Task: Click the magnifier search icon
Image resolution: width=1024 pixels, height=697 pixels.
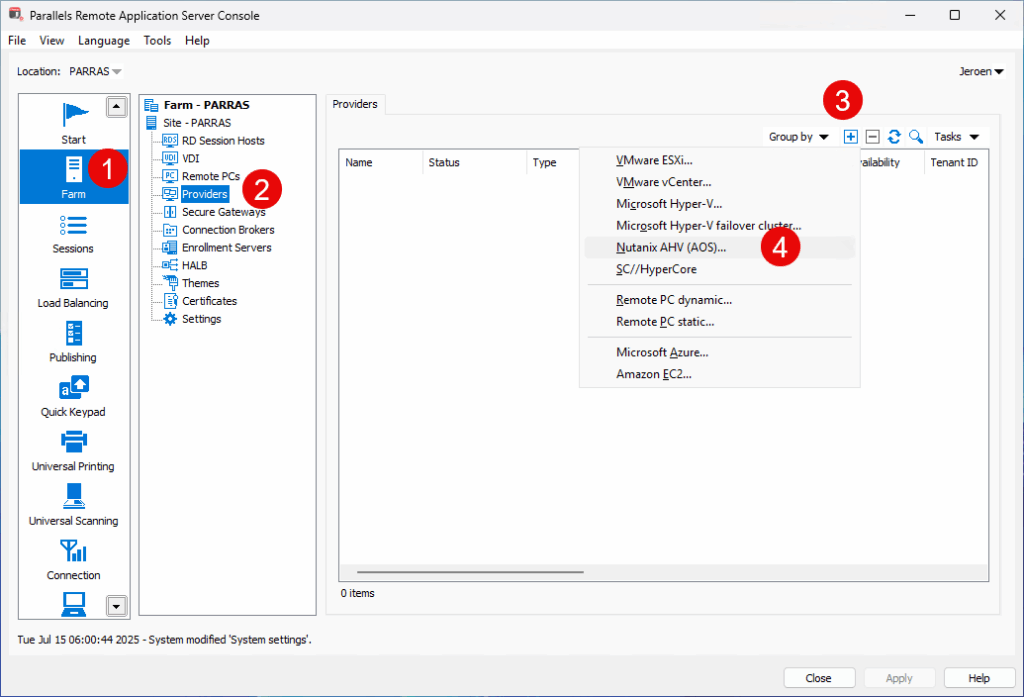Action: click(916, 137)
